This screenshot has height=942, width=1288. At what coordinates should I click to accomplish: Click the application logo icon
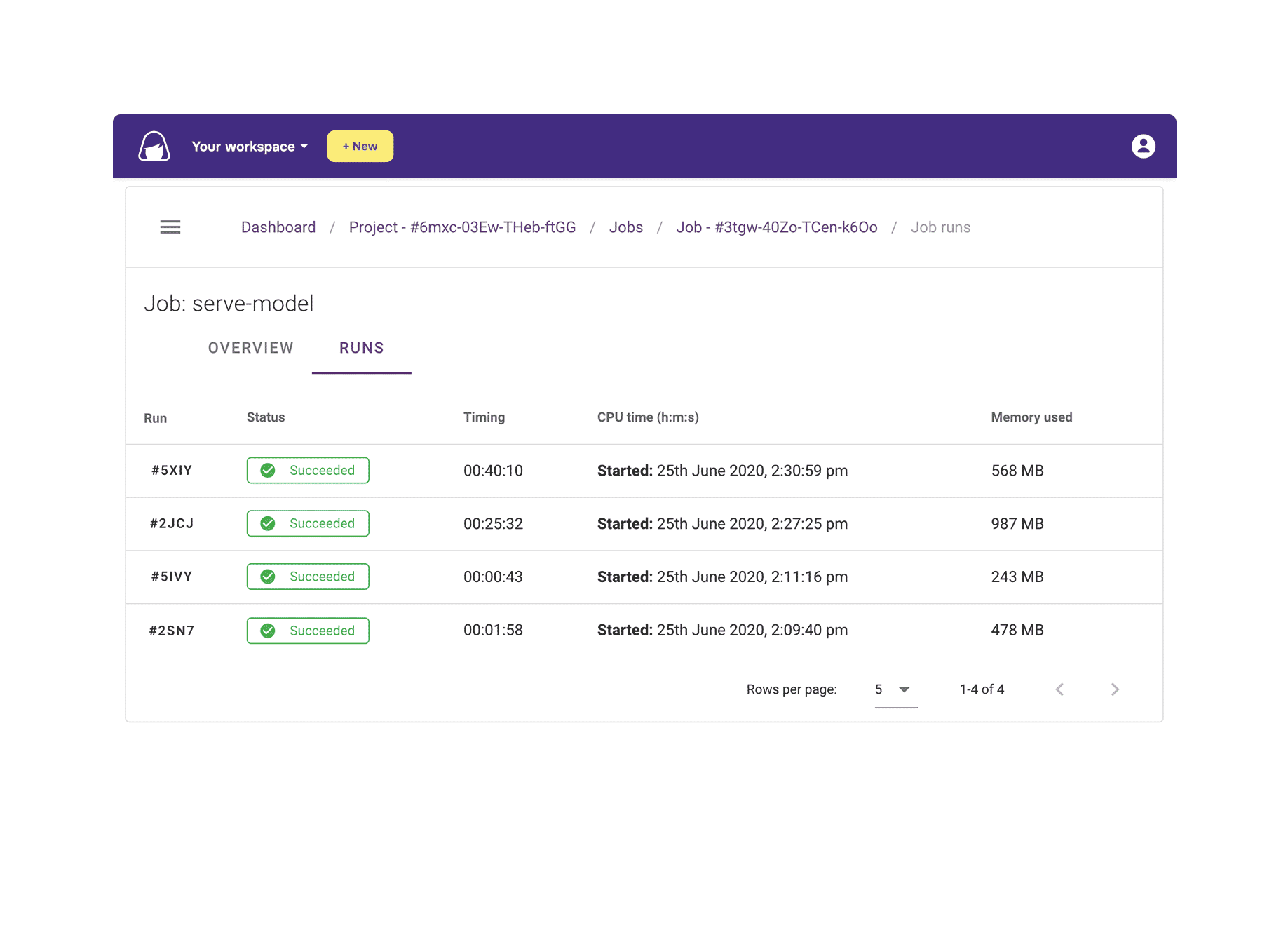click(x=153, y=146)
